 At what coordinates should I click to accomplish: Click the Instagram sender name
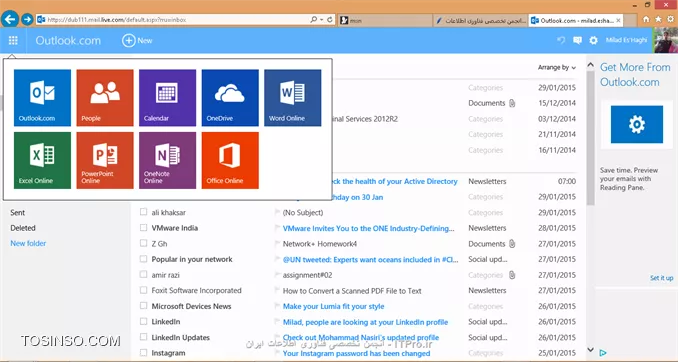[x=168, y=353]
